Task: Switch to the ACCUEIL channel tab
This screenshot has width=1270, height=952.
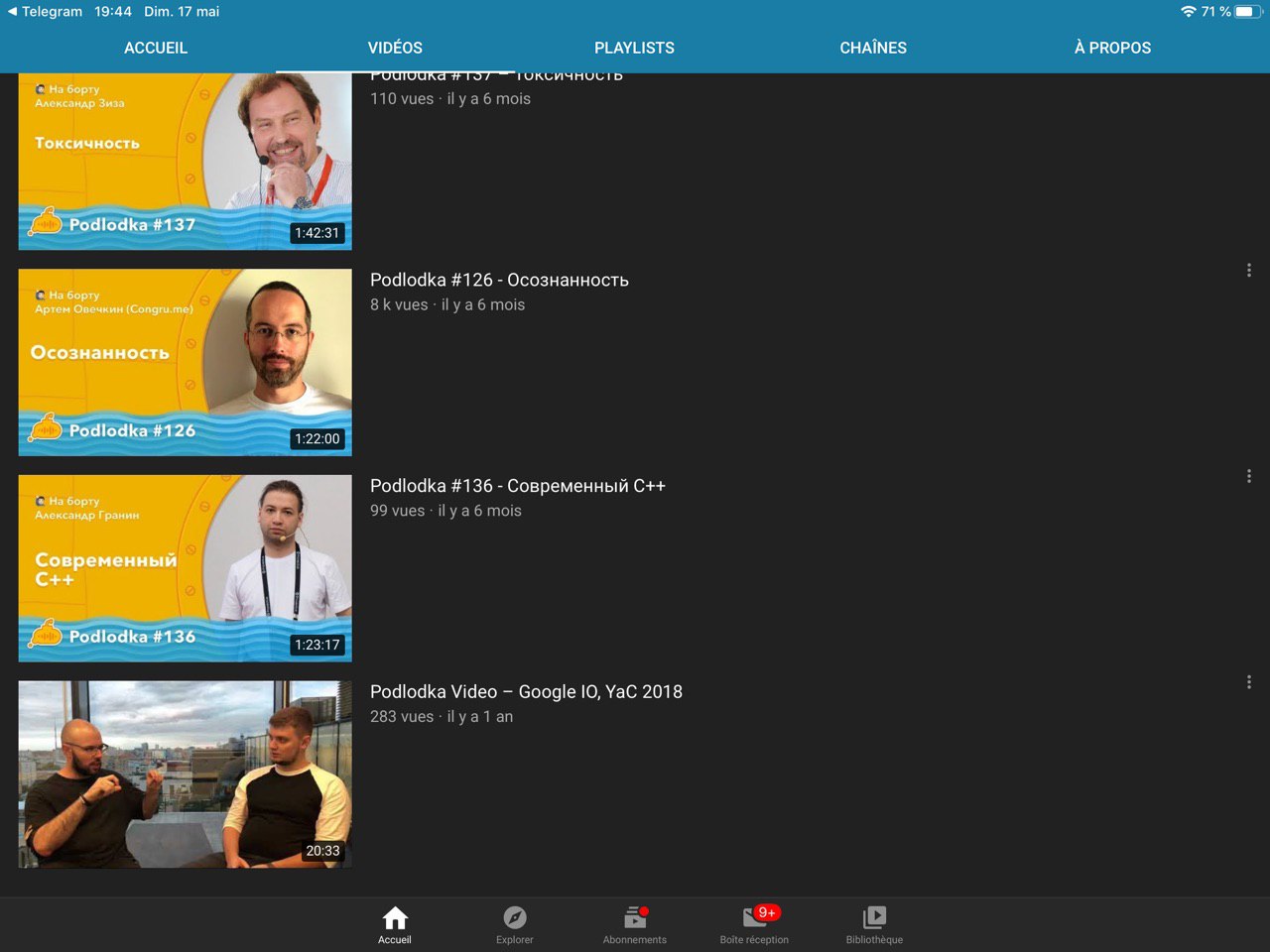Action: (156, 48)
